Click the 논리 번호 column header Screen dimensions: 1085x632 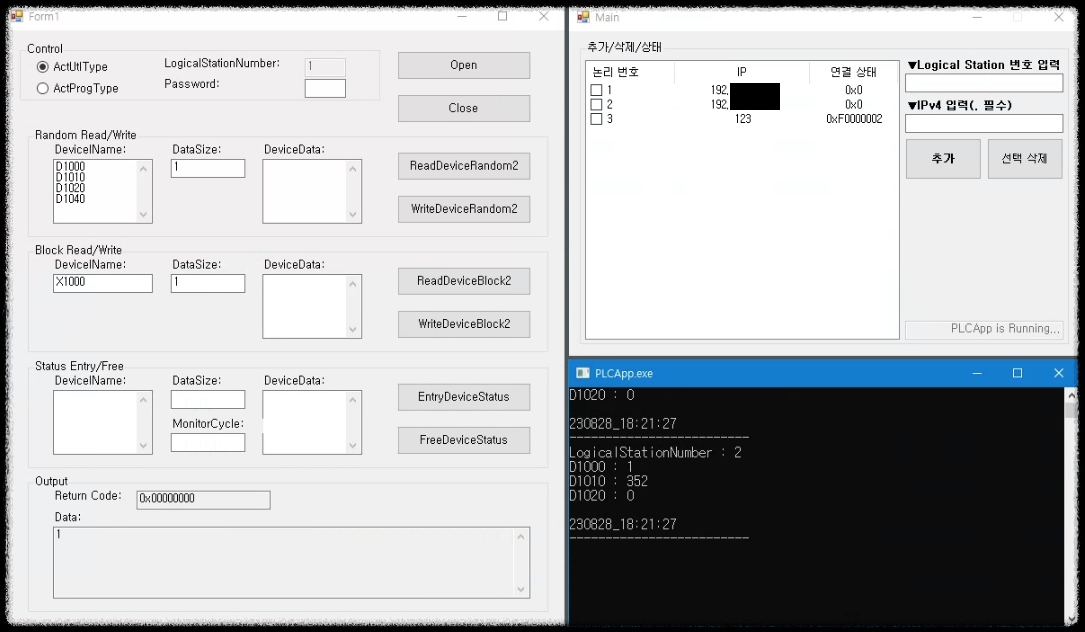tap(615, 71)
